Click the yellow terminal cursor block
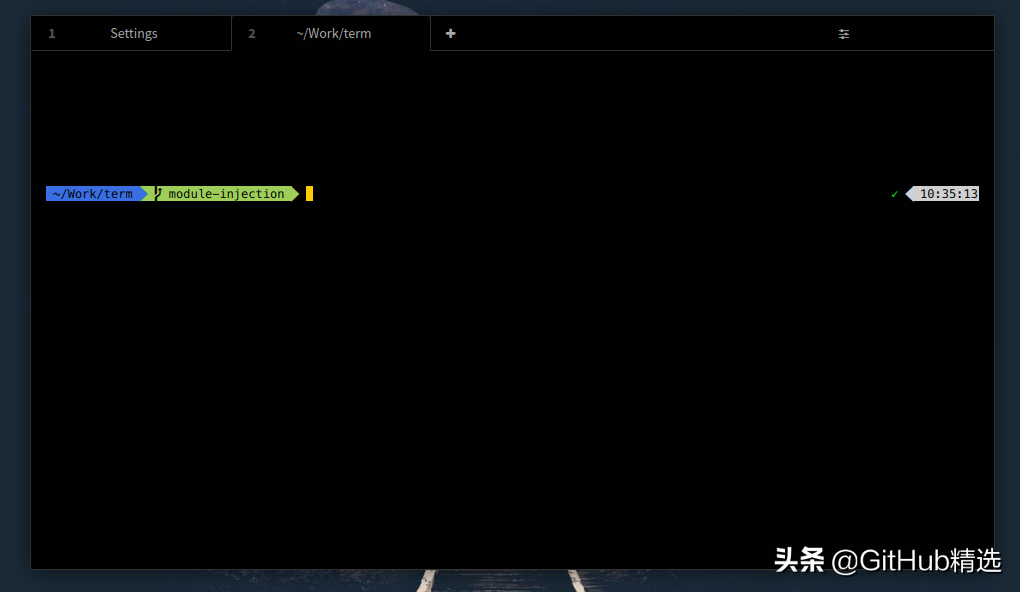The image size is (1020, 592). tap(310, 194)
